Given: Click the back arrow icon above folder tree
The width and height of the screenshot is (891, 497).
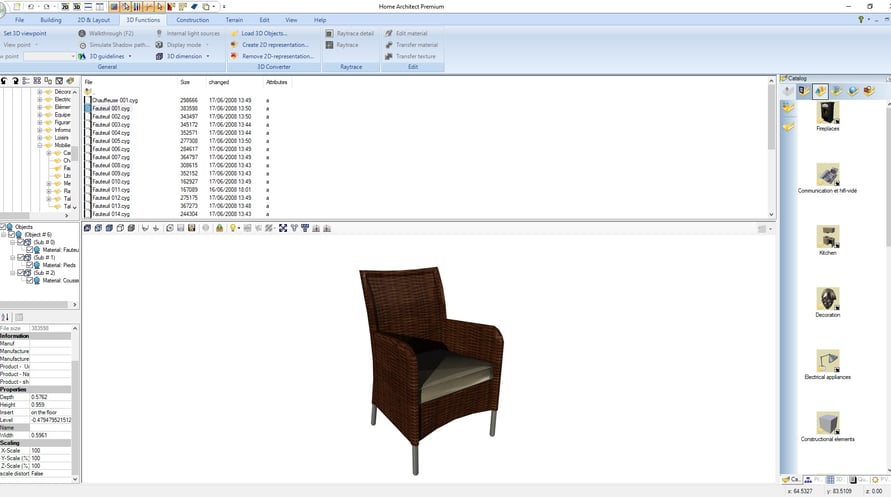Looking at the screenshot, I should pyautogui.click(x=4, y=81).
